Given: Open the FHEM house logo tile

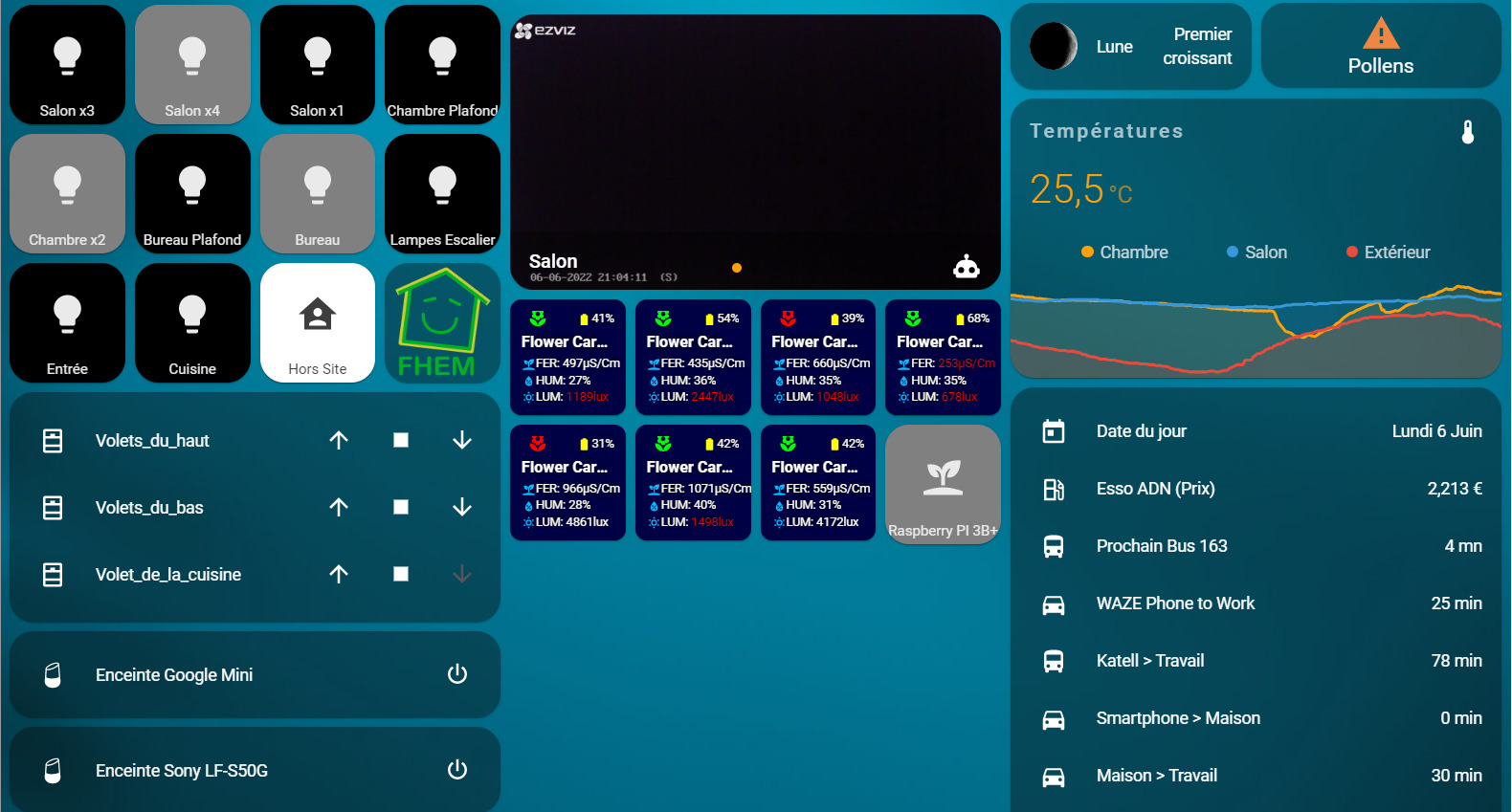Looking at the screenshot, I should point(442,323).
